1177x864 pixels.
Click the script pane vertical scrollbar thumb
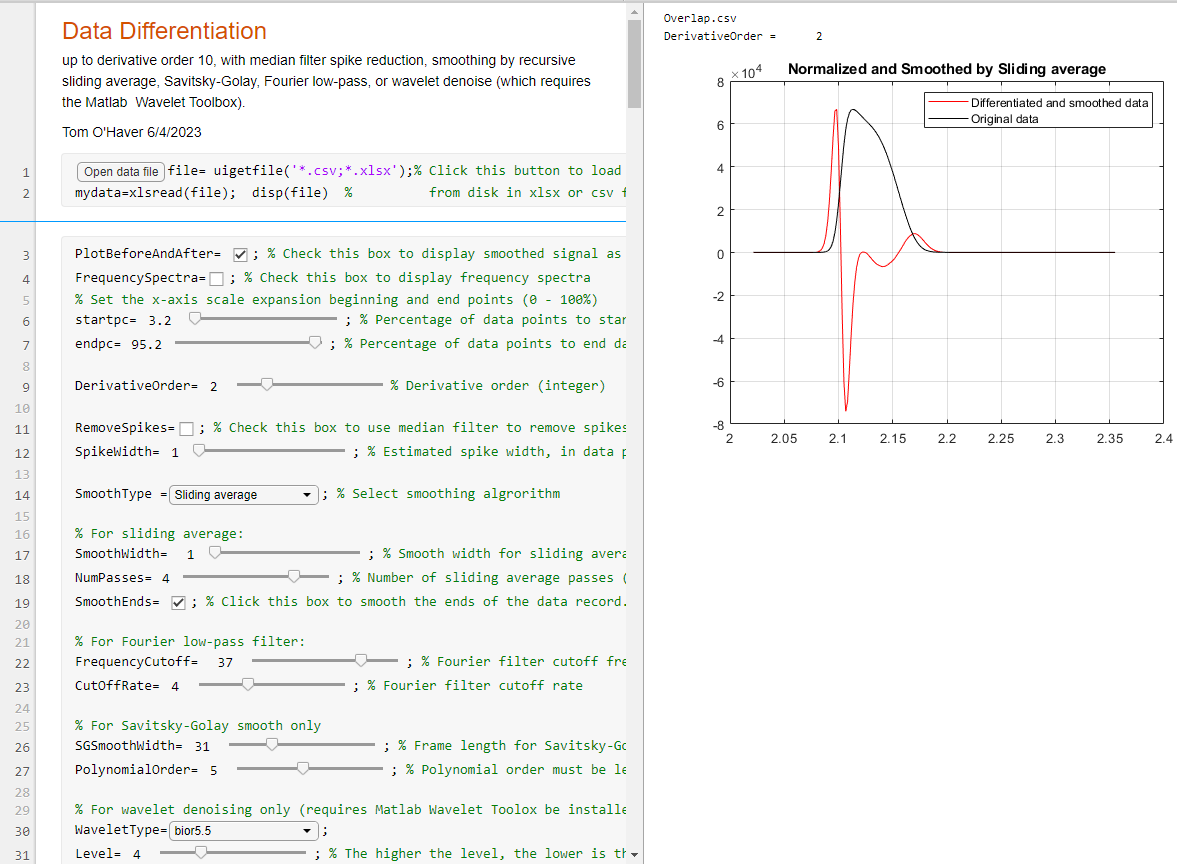pos(634,63)
